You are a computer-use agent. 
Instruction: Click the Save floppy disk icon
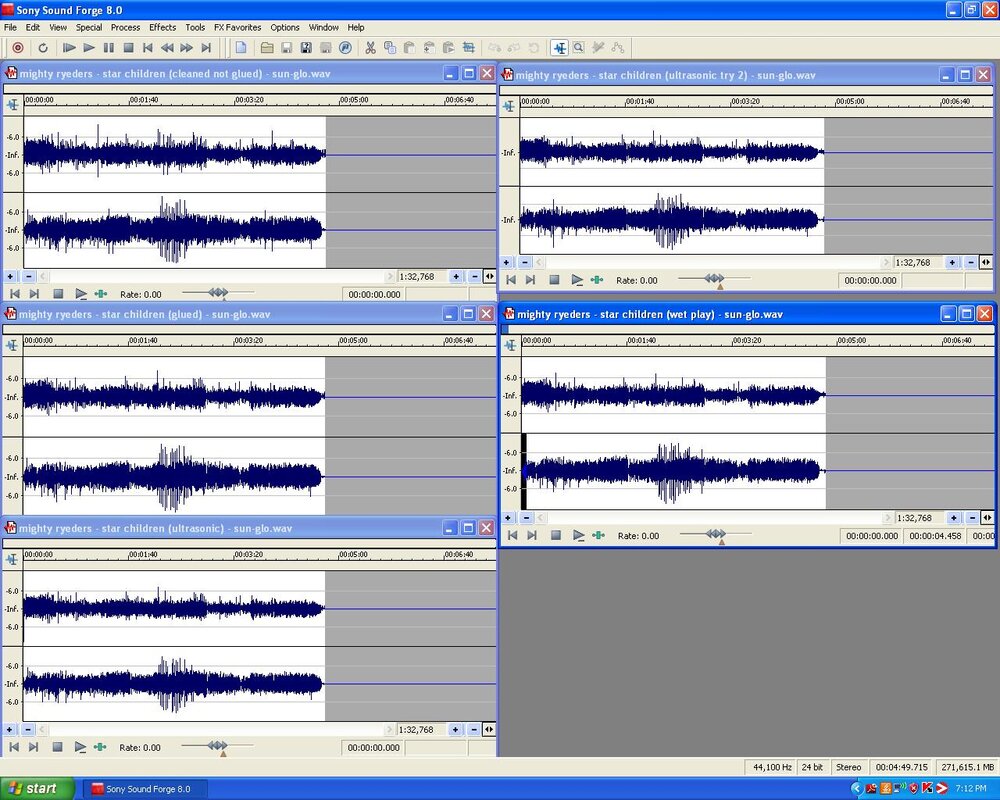[286, 48]
